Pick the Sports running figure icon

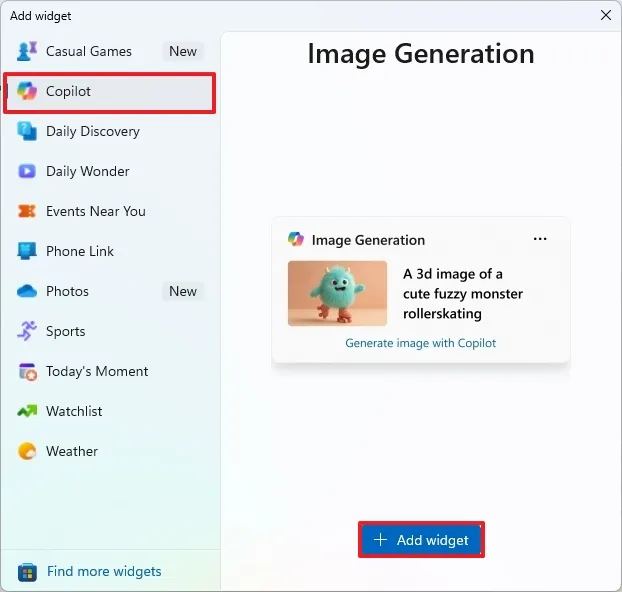[27, 331]
